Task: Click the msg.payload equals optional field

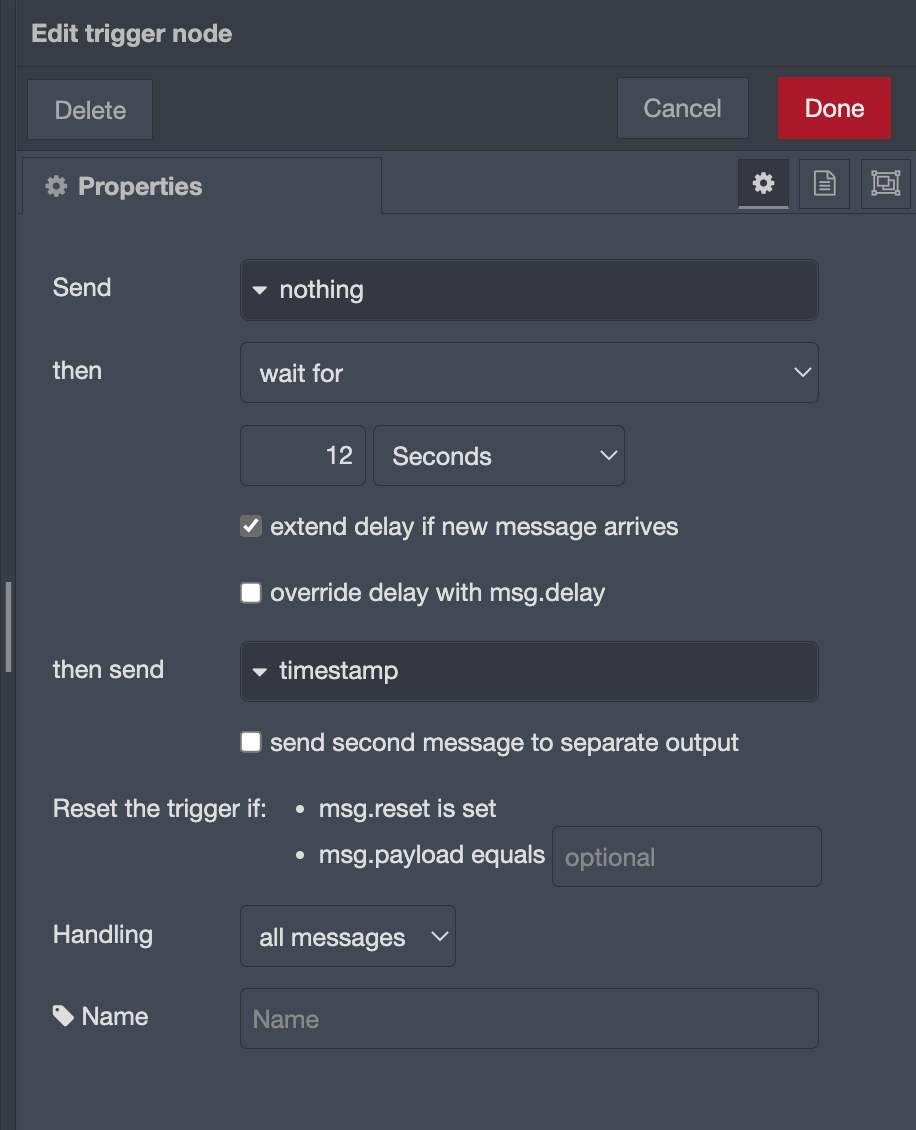Action: (686, 856)
